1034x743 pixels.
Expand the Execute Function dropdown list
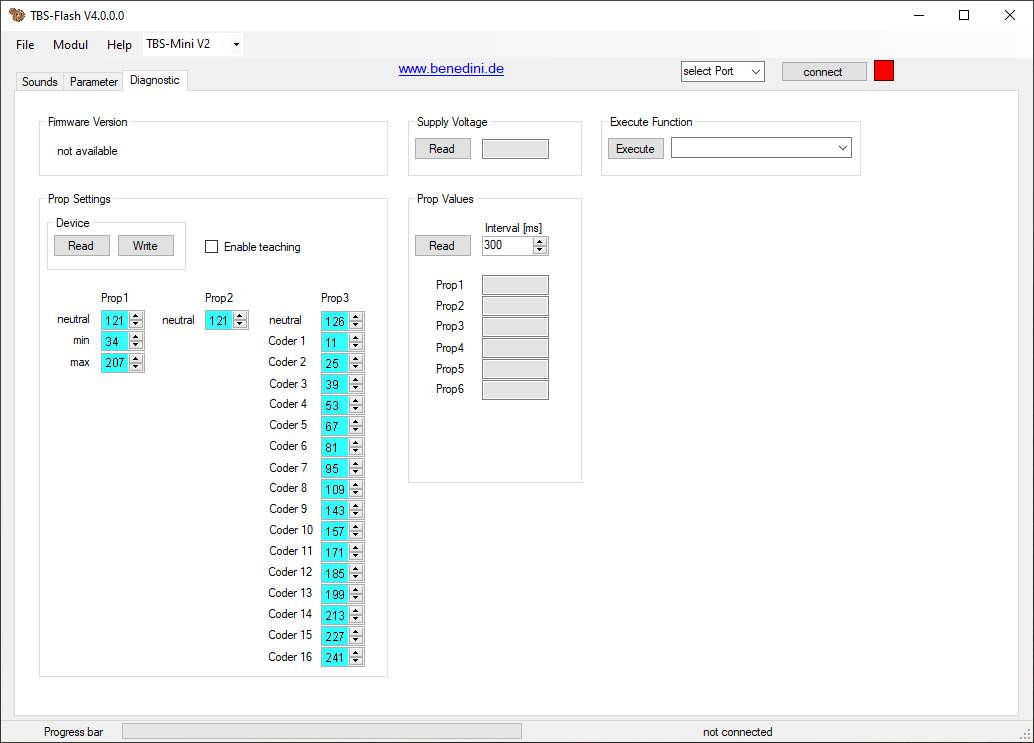pyautogui.click(x=842, y=148)
